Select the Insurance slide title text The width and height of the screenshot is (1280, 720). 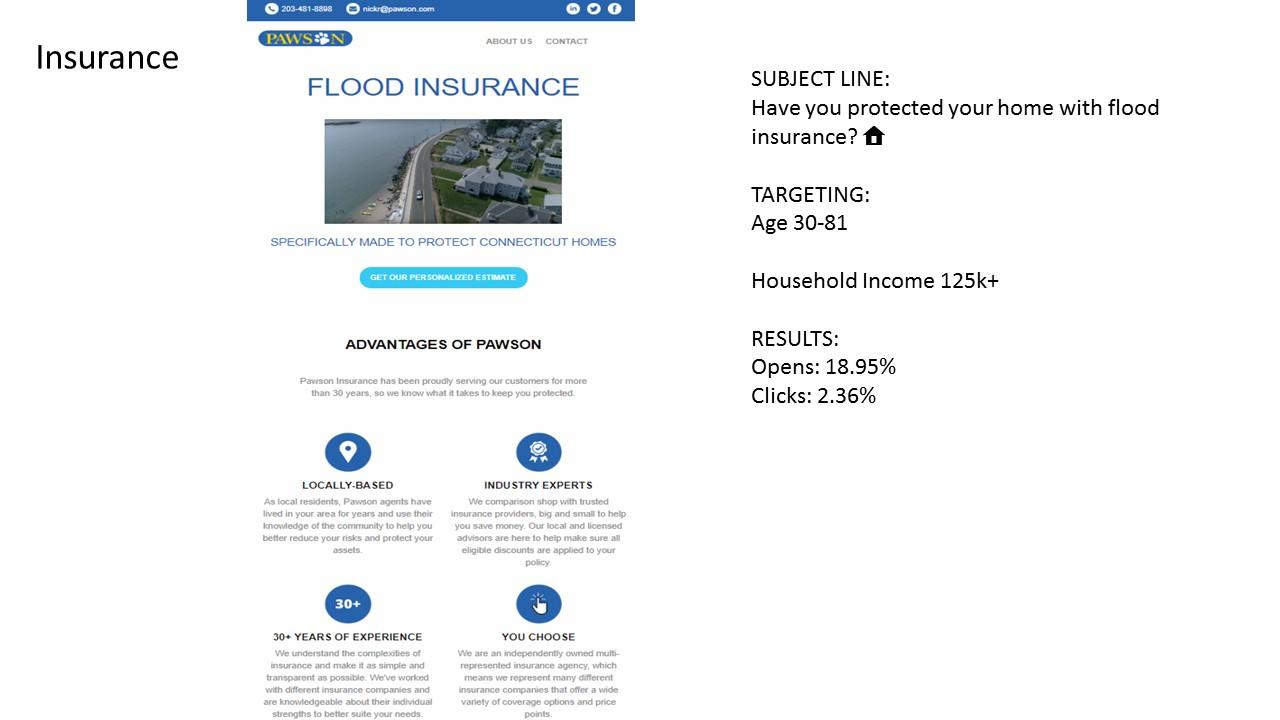click(107, 58)
